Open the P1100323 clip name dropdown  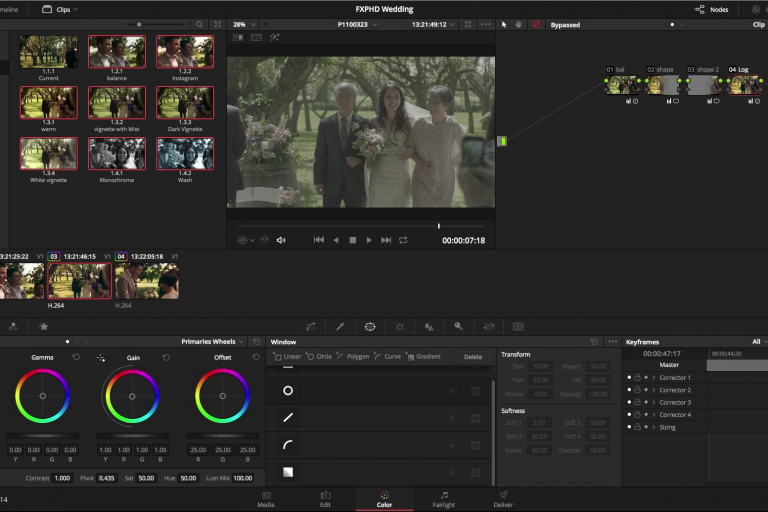358,24
